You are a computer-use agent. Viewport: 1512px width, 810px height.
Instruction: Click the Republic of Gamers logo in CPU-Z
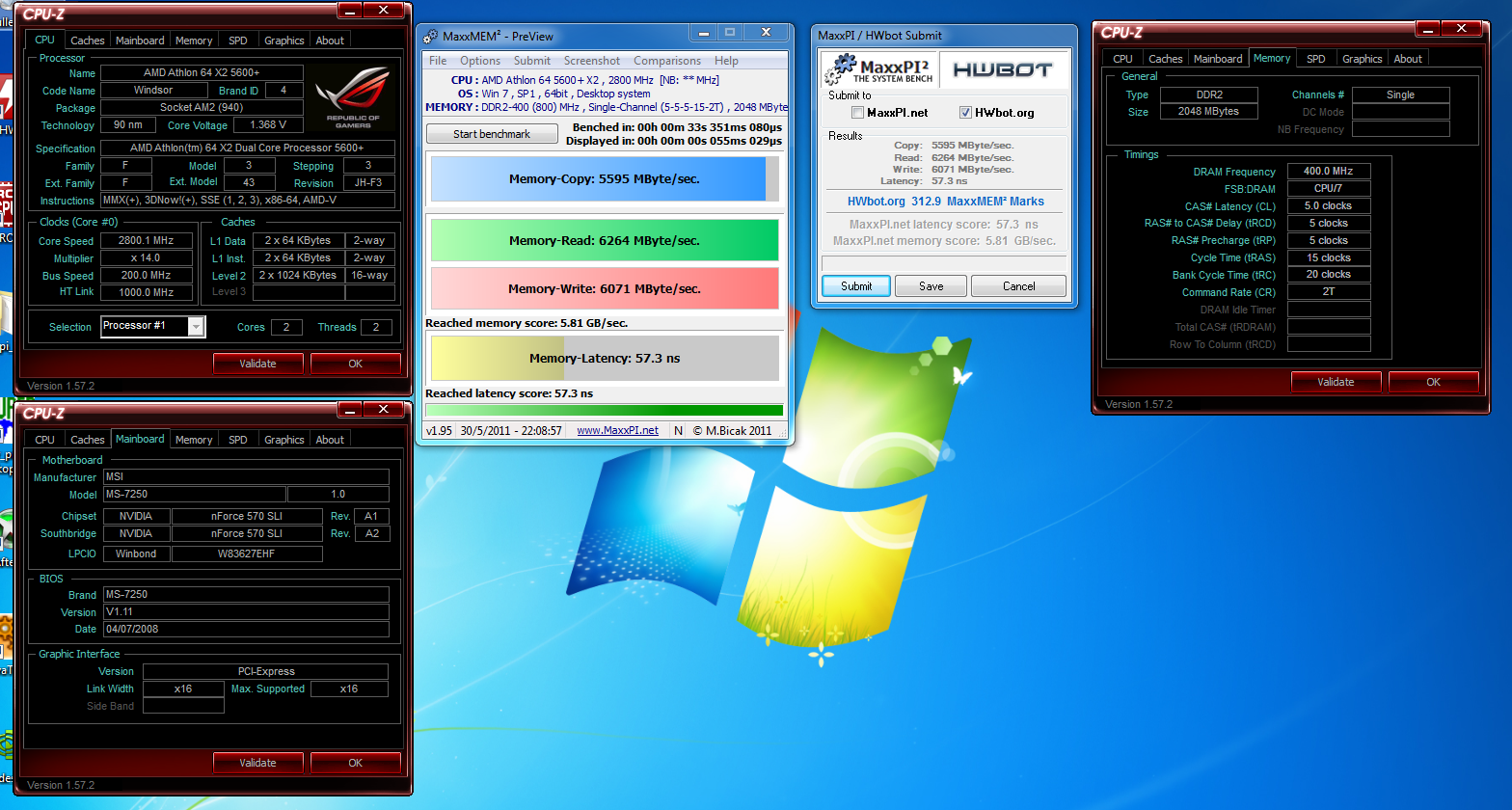(353, 97)
